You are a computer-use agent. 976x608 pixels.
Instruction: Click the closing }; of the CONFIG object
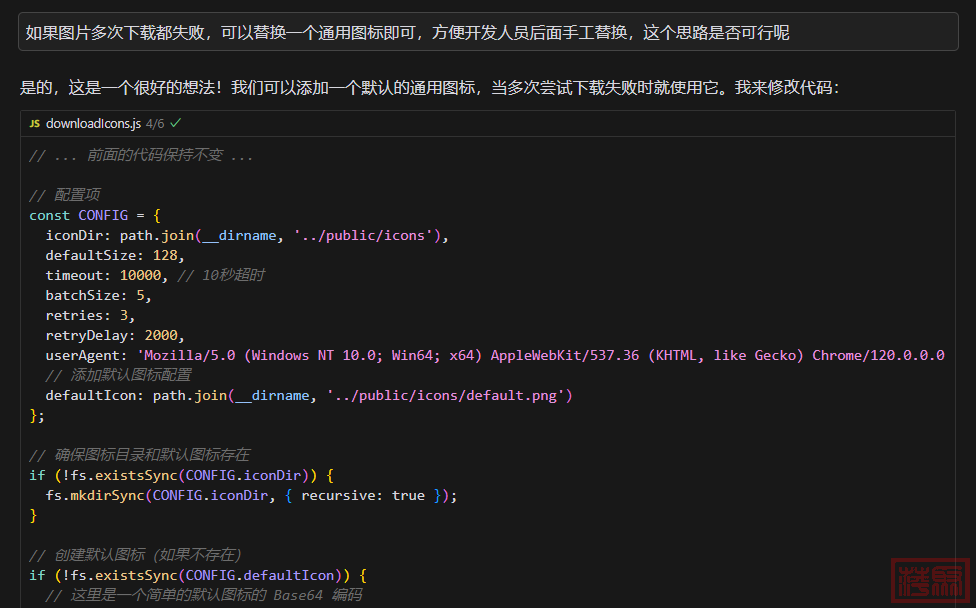coord(37,415)
